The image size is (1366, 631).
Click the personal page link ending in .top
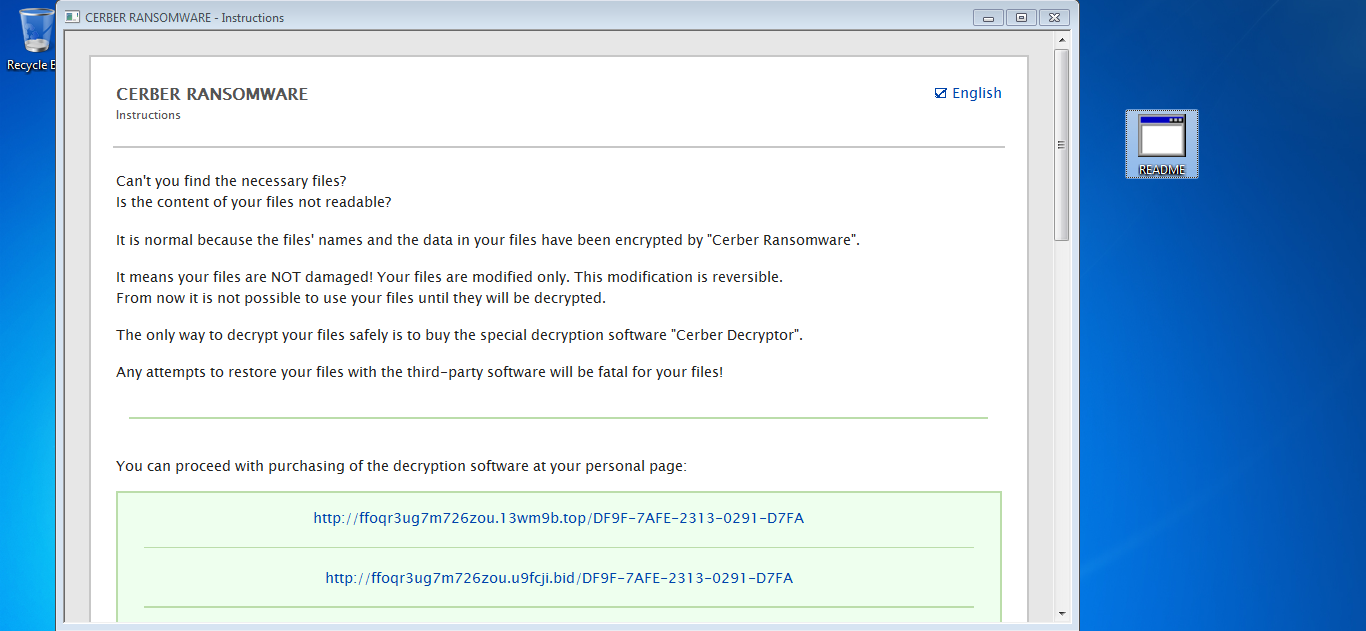558,518
